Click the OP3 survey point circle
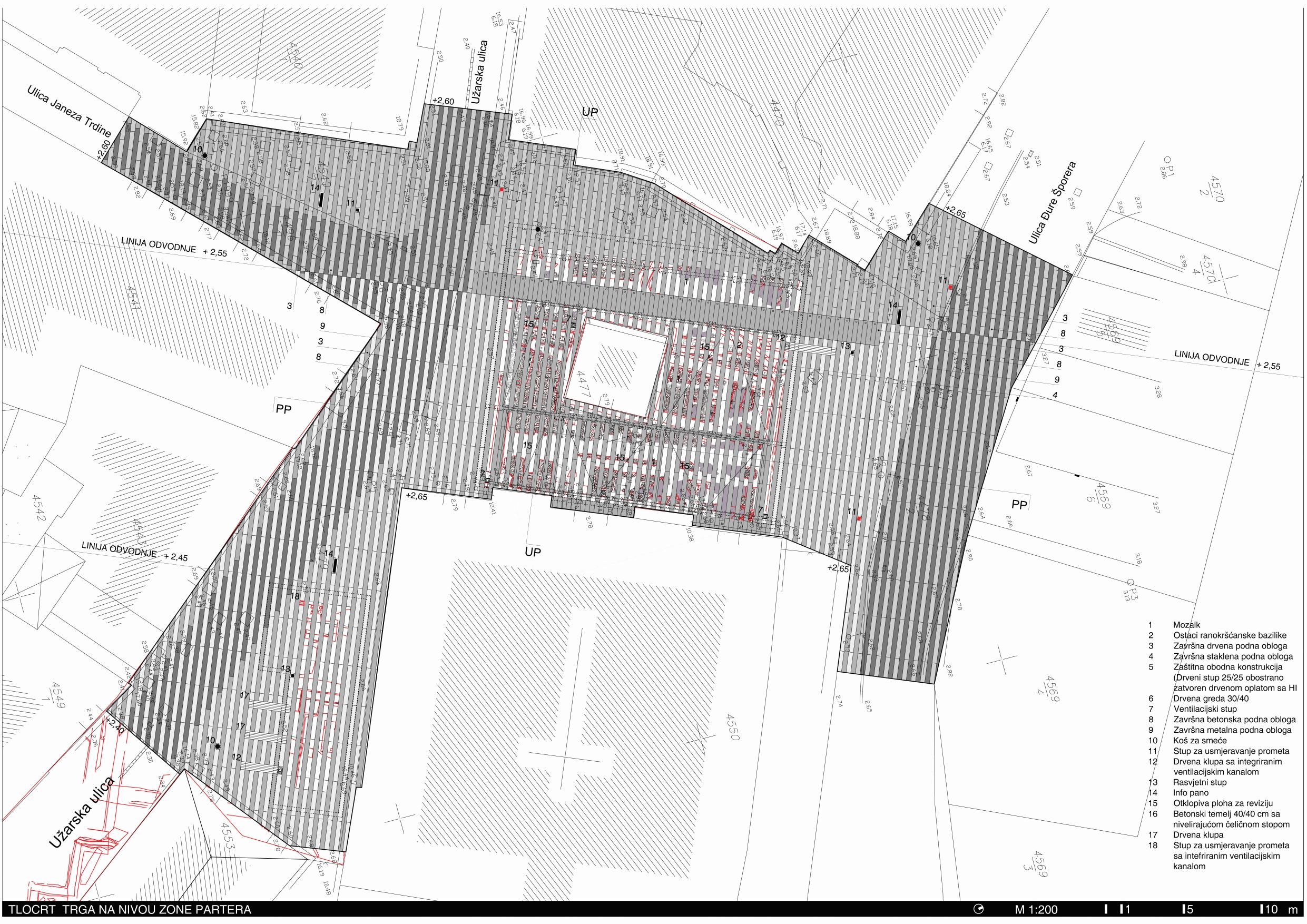 [1131, 583]
